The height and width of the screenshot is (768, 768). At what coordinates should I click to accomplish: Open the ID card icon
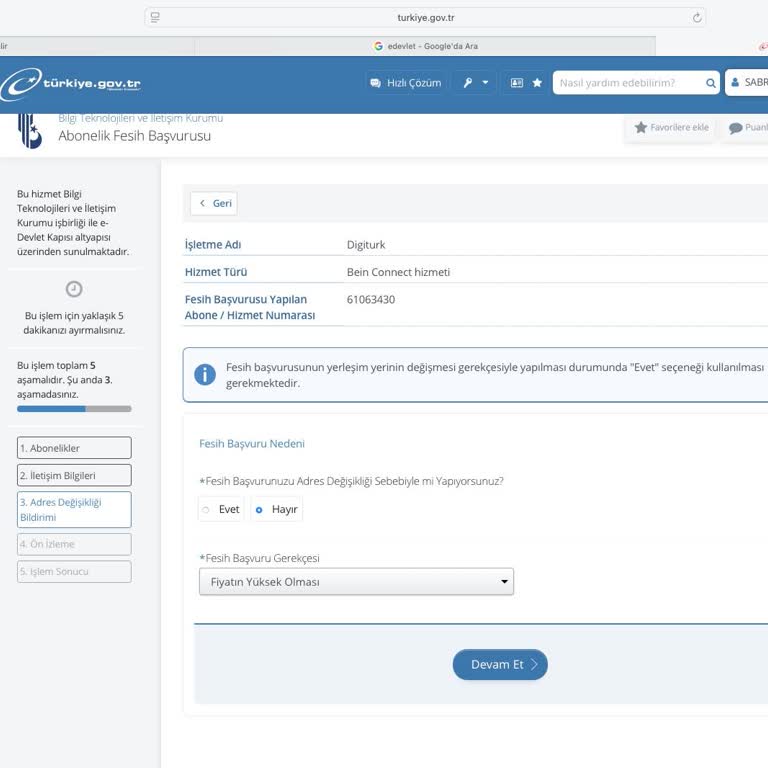click(517, 83)
